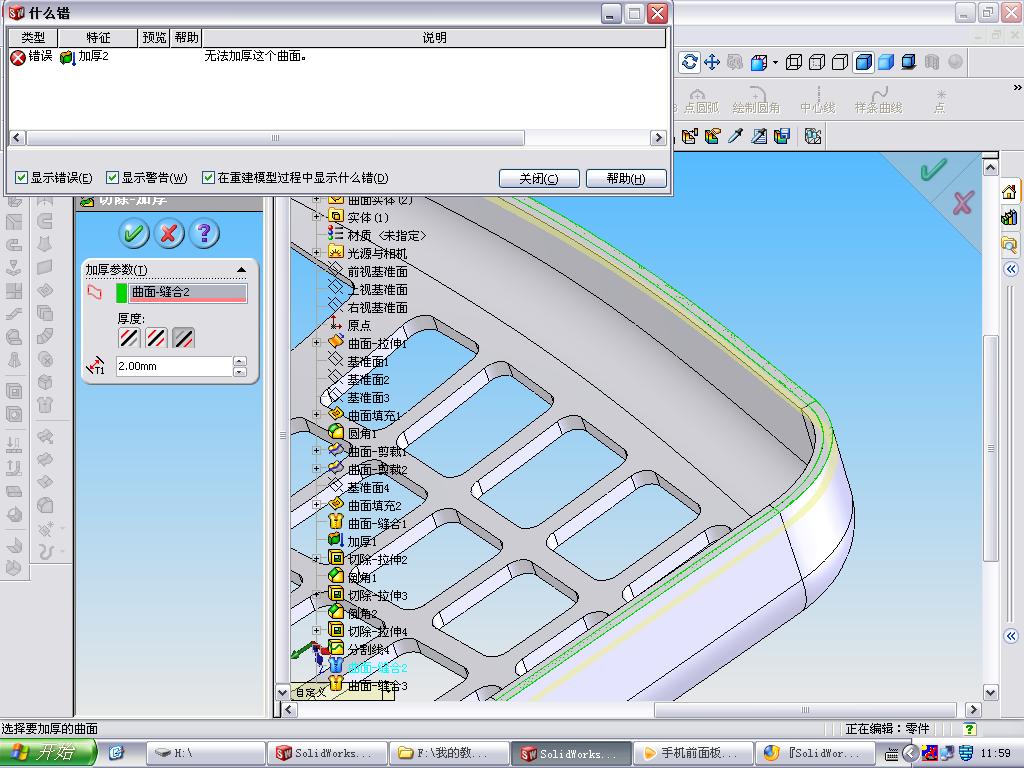
Task: Click the graphics area vertical scrollbar thumb
Action: click(x=991, y=448)
